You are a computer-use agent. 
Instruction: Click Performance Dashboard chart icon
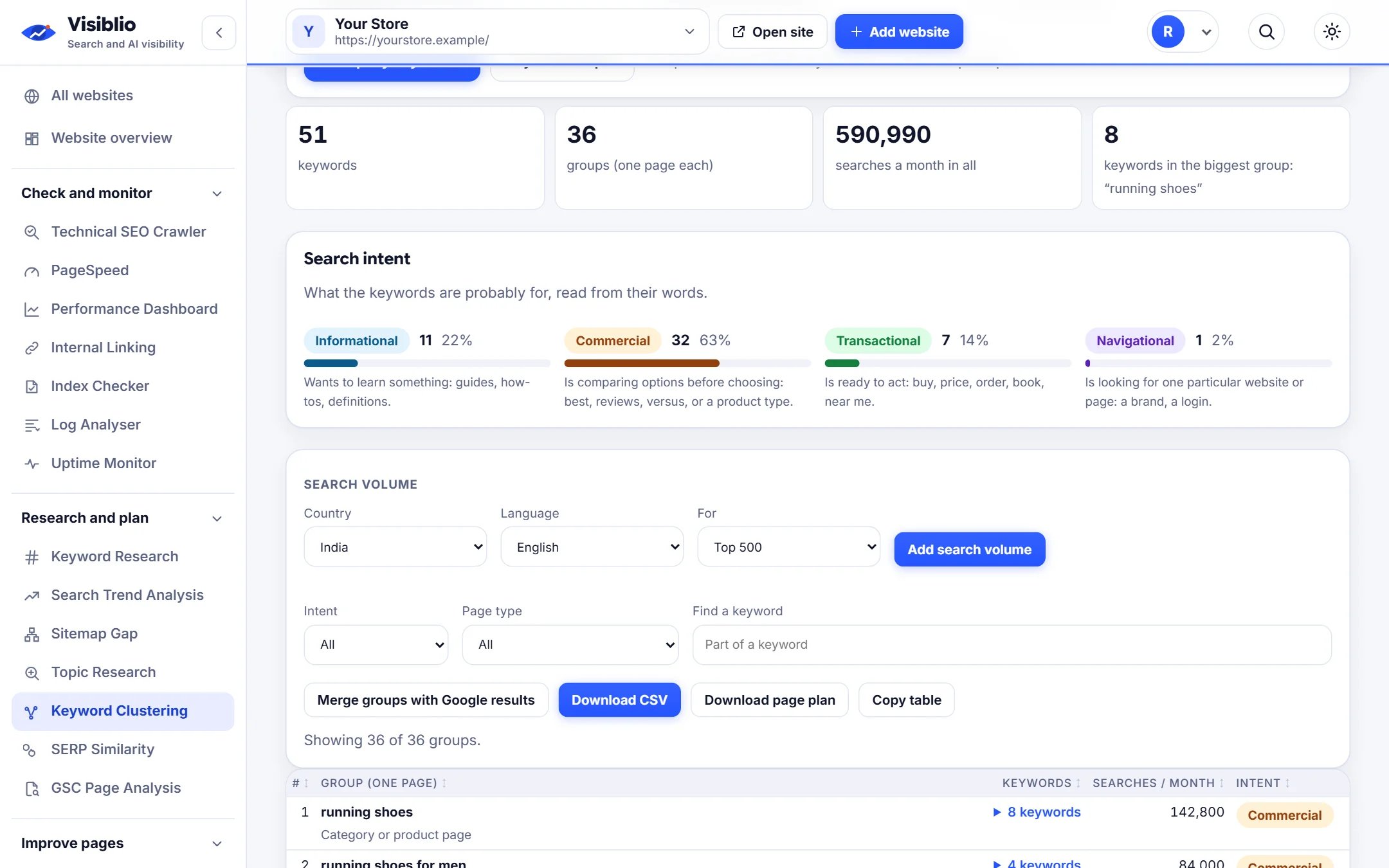(x=32, y=309)
